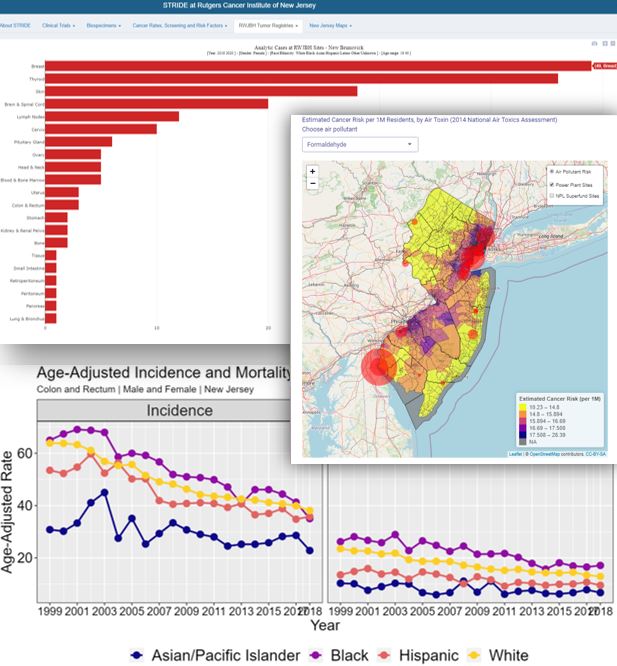
Task: Zoom in on the map with plus button
Action: tap(313, 171)
